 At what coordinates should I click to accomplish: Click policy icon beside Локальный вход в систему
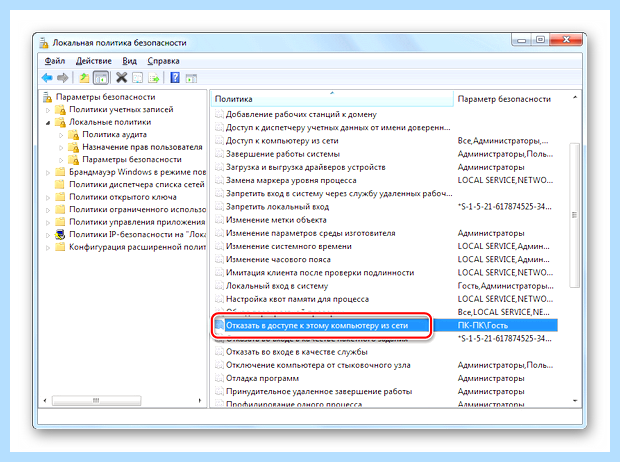point(219,286)
